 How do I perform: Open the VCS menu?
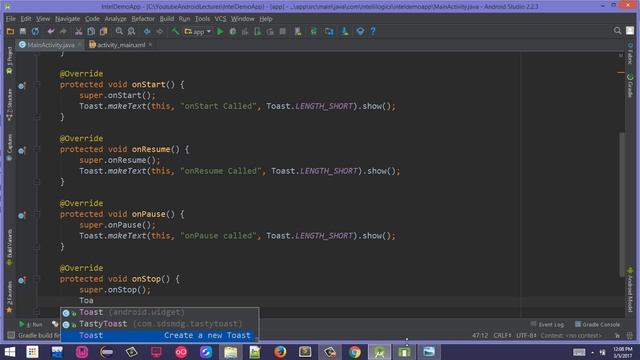220,19
